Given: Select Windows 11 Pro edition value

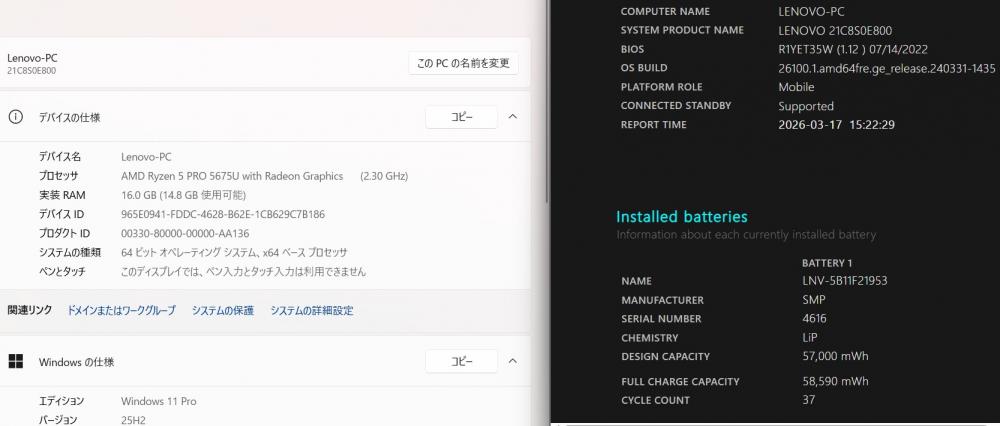Looking at the screenshot, I should coord(159,401).
